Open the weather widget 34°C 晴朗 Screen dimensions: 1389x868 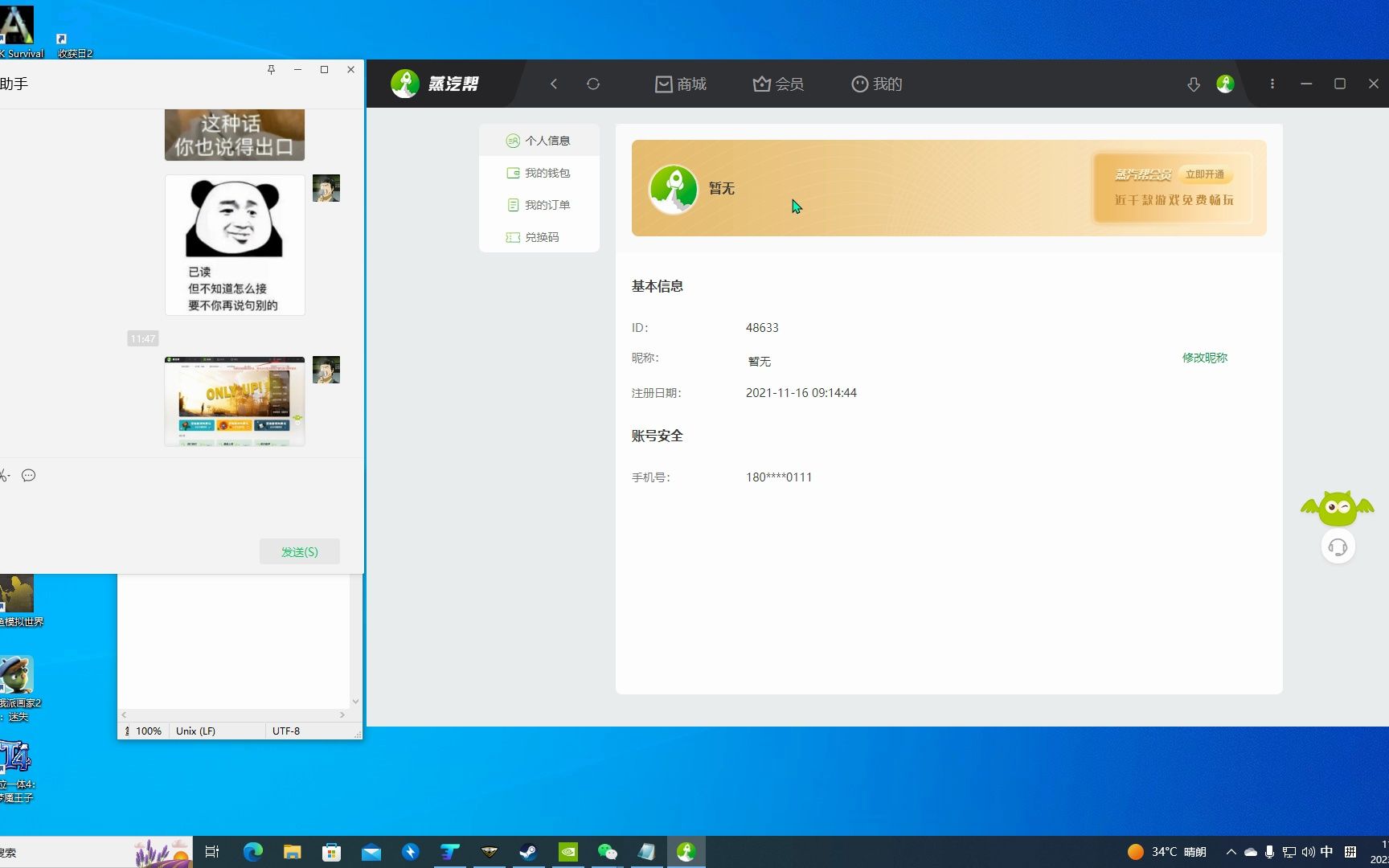click(x=1167, y=852)
